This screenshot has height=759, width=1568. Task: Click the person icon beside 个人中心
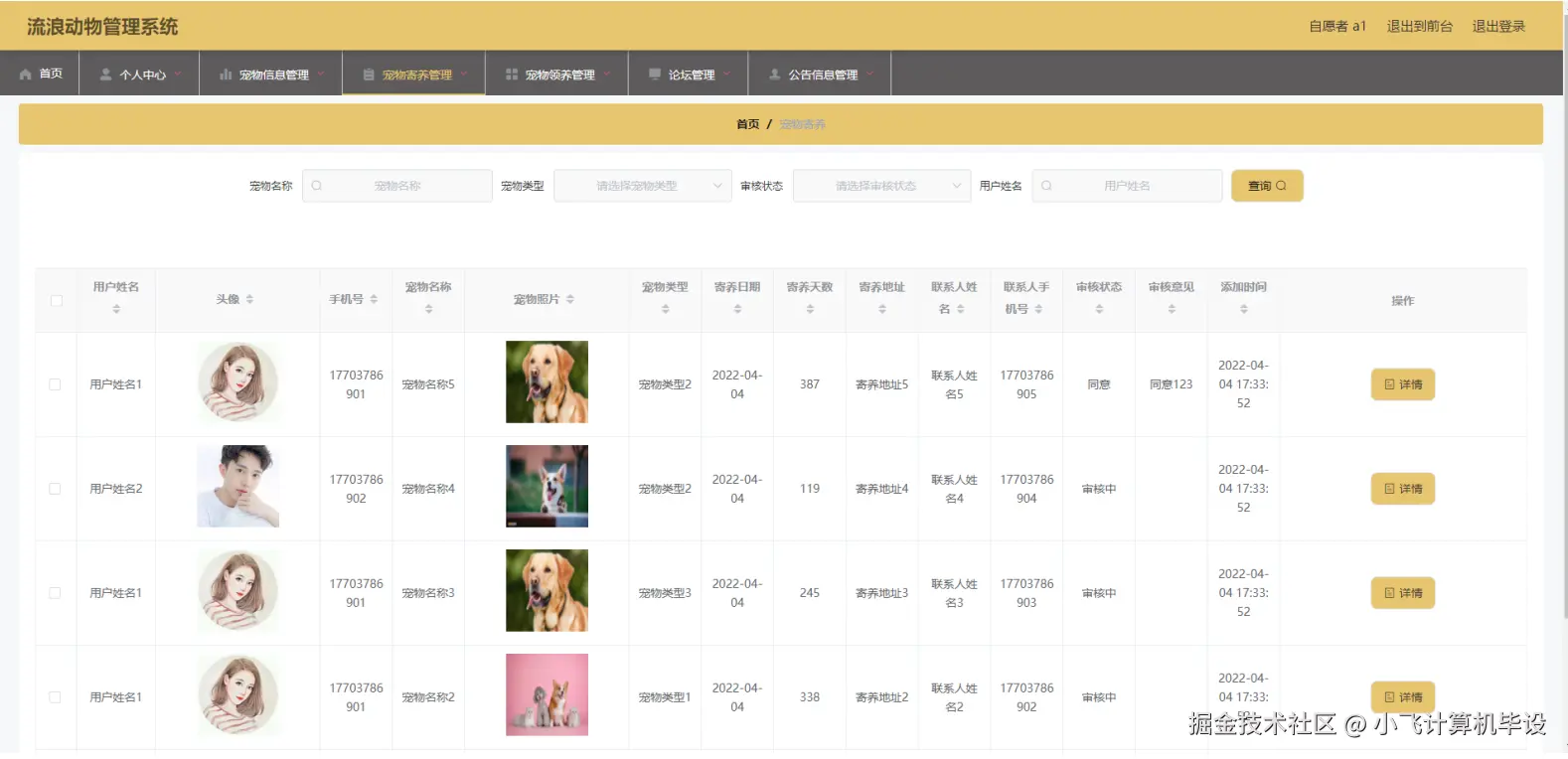105,75
